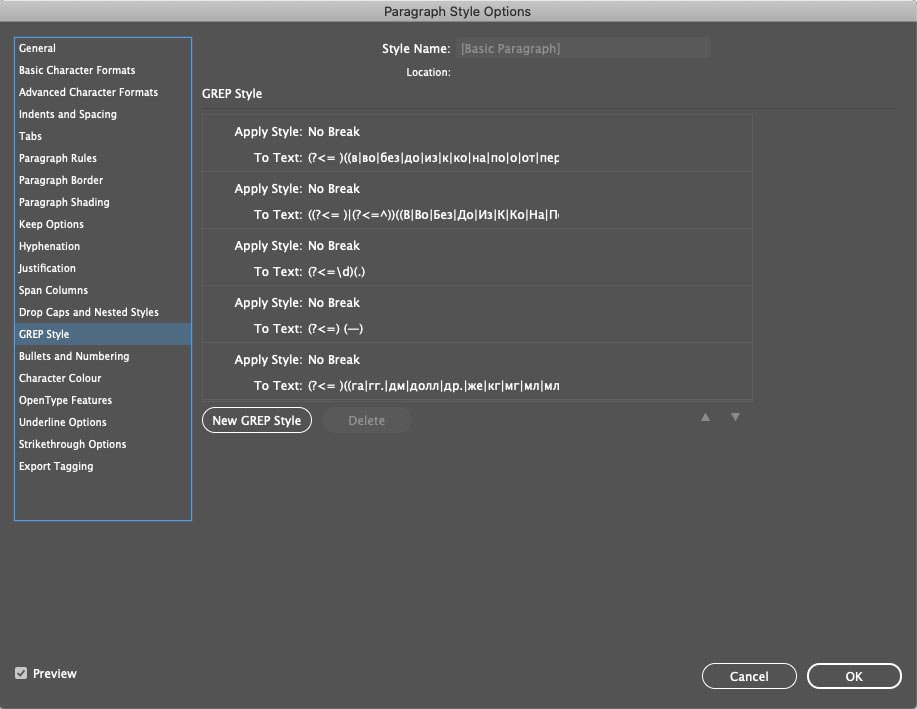Image resolution: width=917 pixels, height=709 pixels.
Task: Open Indents and Spacing panel
Action: pyautogui.click(x=68, y=114)
